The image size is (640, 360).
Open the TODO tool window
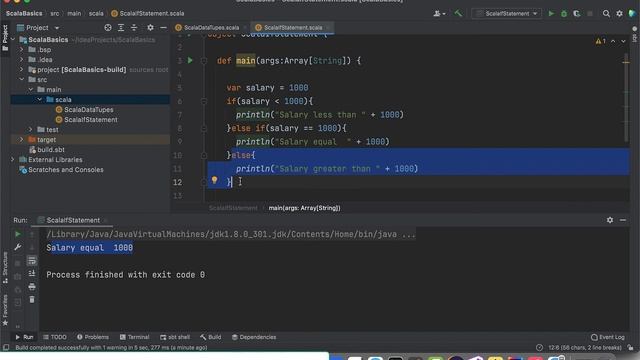click(55, 337)
